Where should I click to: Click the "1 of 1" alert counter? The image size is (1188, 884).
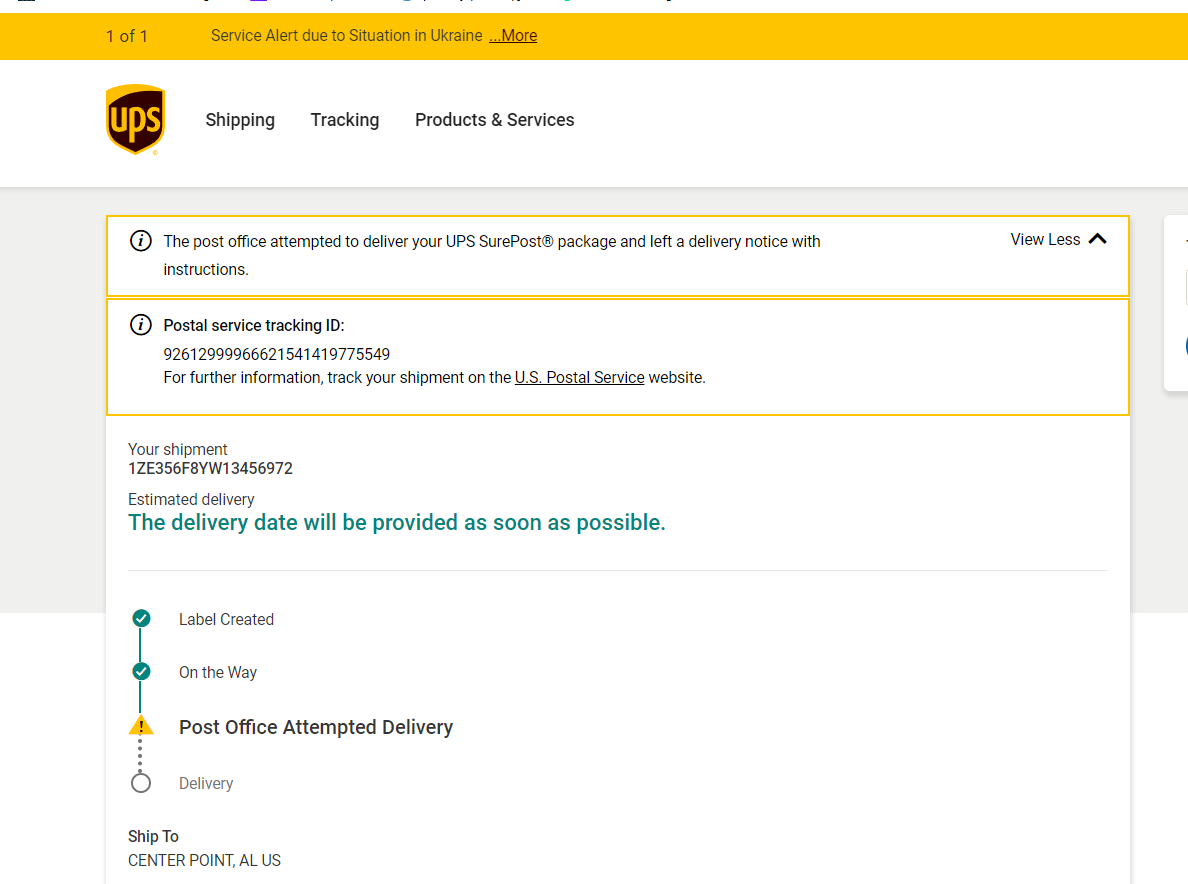pos(127,36)
